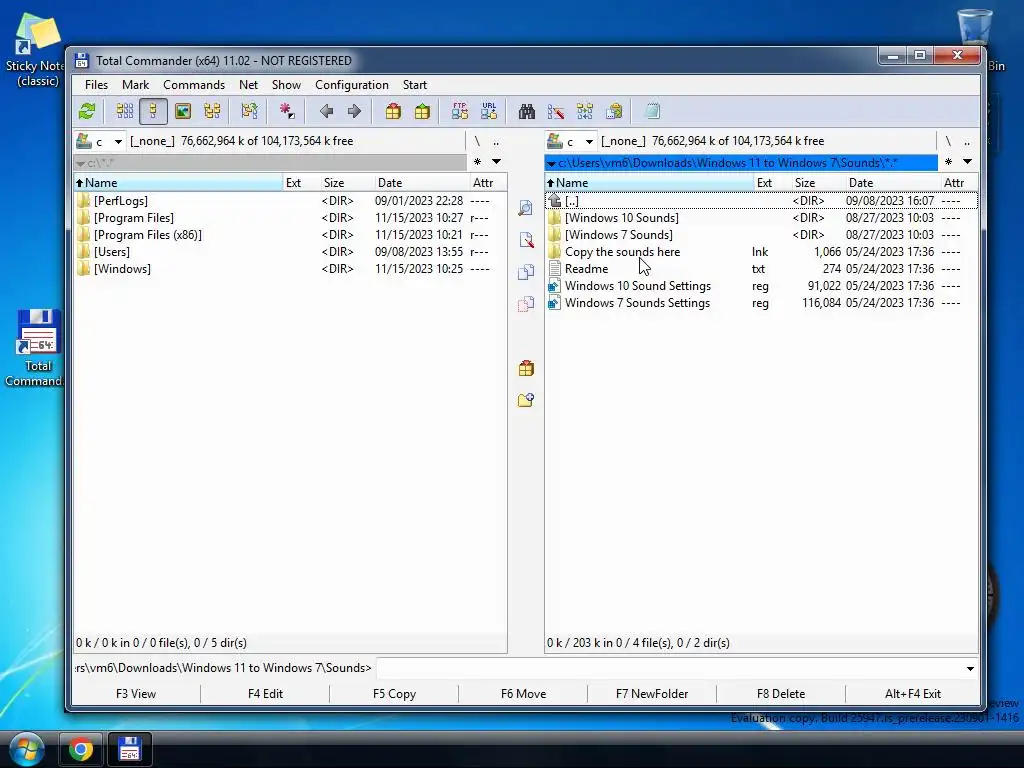
Task: Open the Commands menu
Action: click(x=194, y=85)
